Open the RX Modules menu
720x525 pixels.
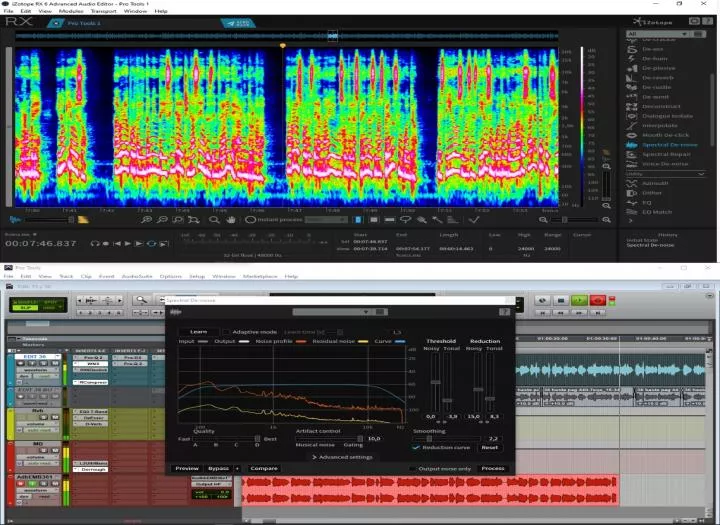[71, 11]
